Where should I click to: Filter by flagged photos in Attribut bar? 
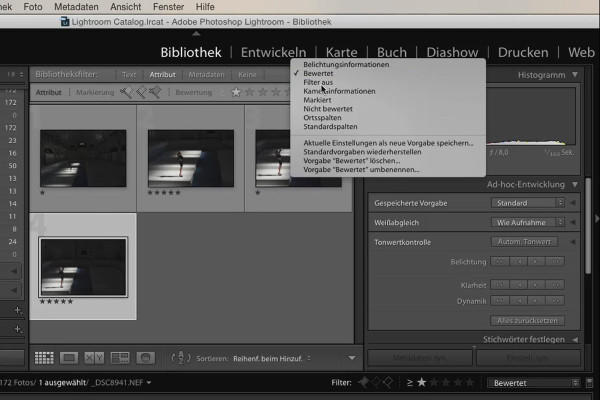point(127,92)
